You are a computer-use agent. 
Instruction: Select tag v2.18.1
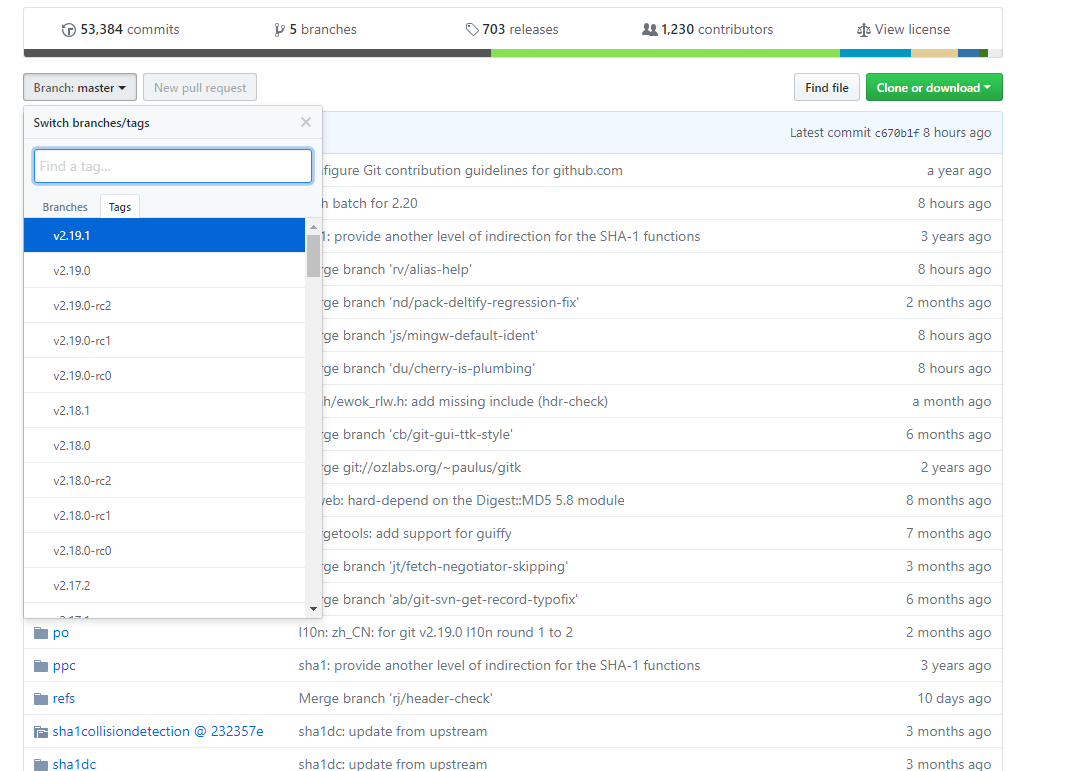[x=164, y=411]
